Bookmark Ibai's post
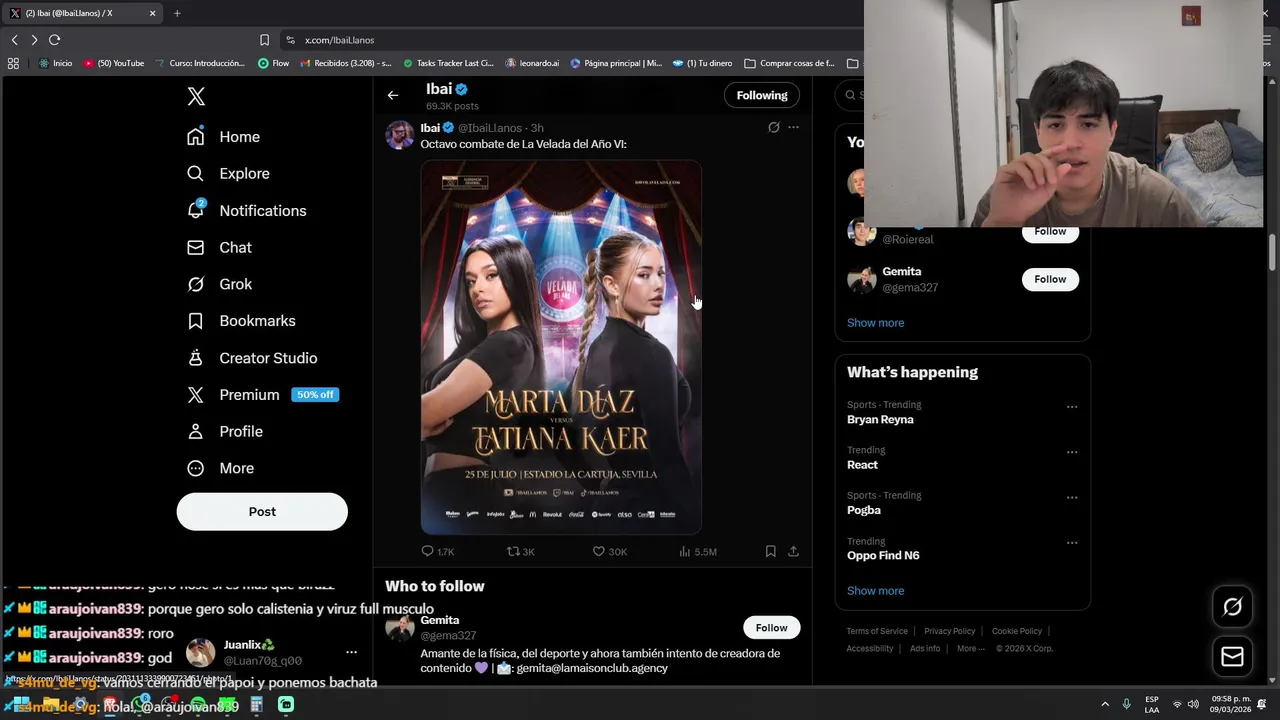The width and height of the screenshot is (1280, 720). click(770, 552)
